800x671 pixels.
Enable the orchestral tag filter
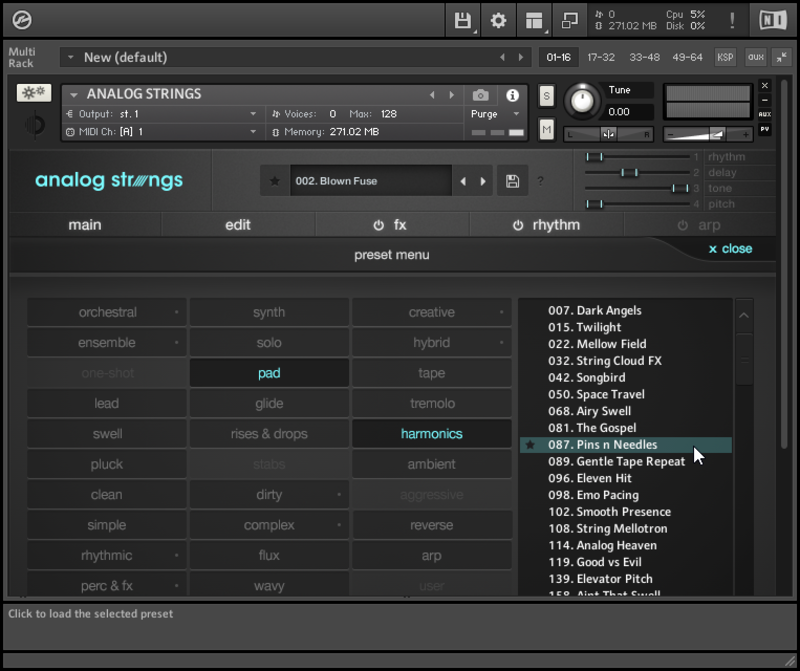click(107, 312)
